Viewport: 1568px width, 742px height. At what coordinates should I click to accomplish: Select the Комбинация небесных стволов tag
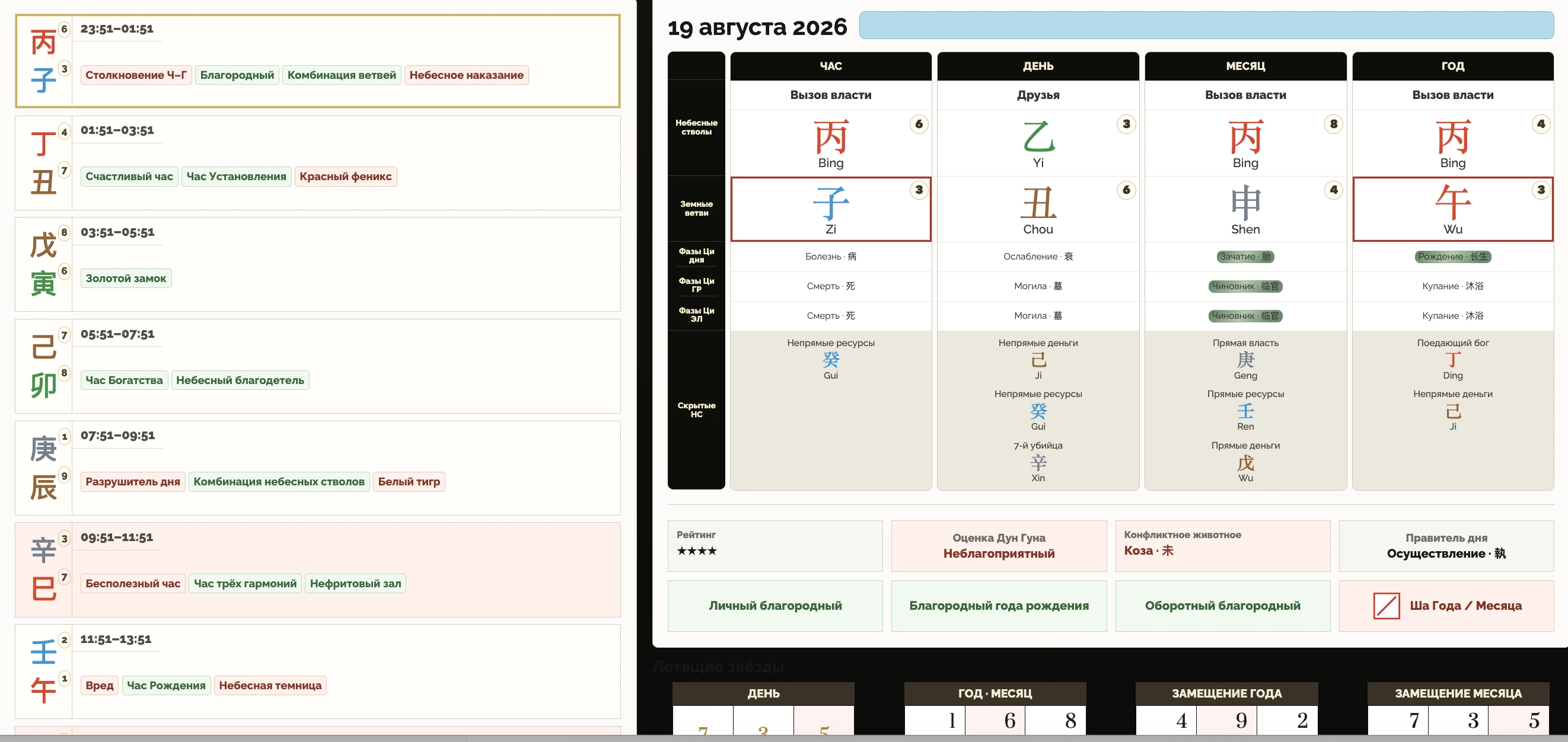(x=279, y=482)
